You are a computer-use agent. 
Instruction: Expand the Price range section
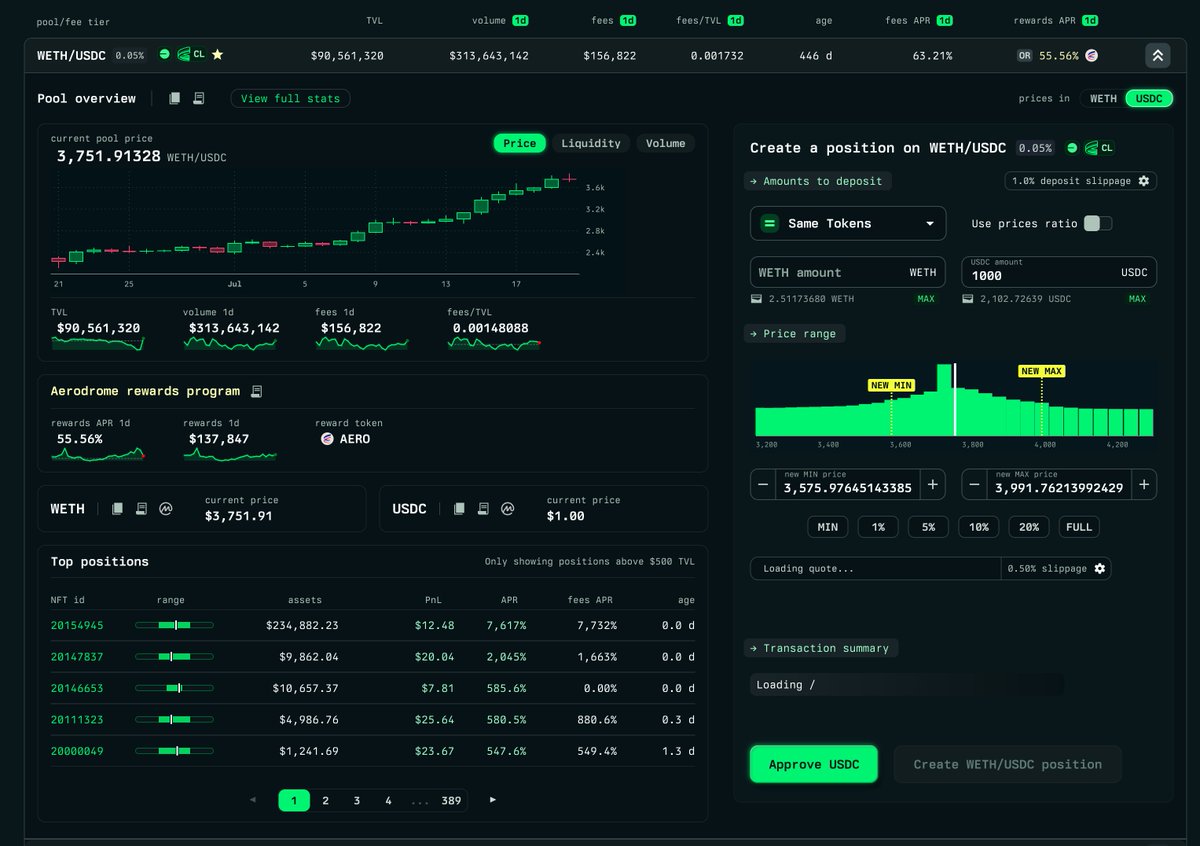pos(794,333)
